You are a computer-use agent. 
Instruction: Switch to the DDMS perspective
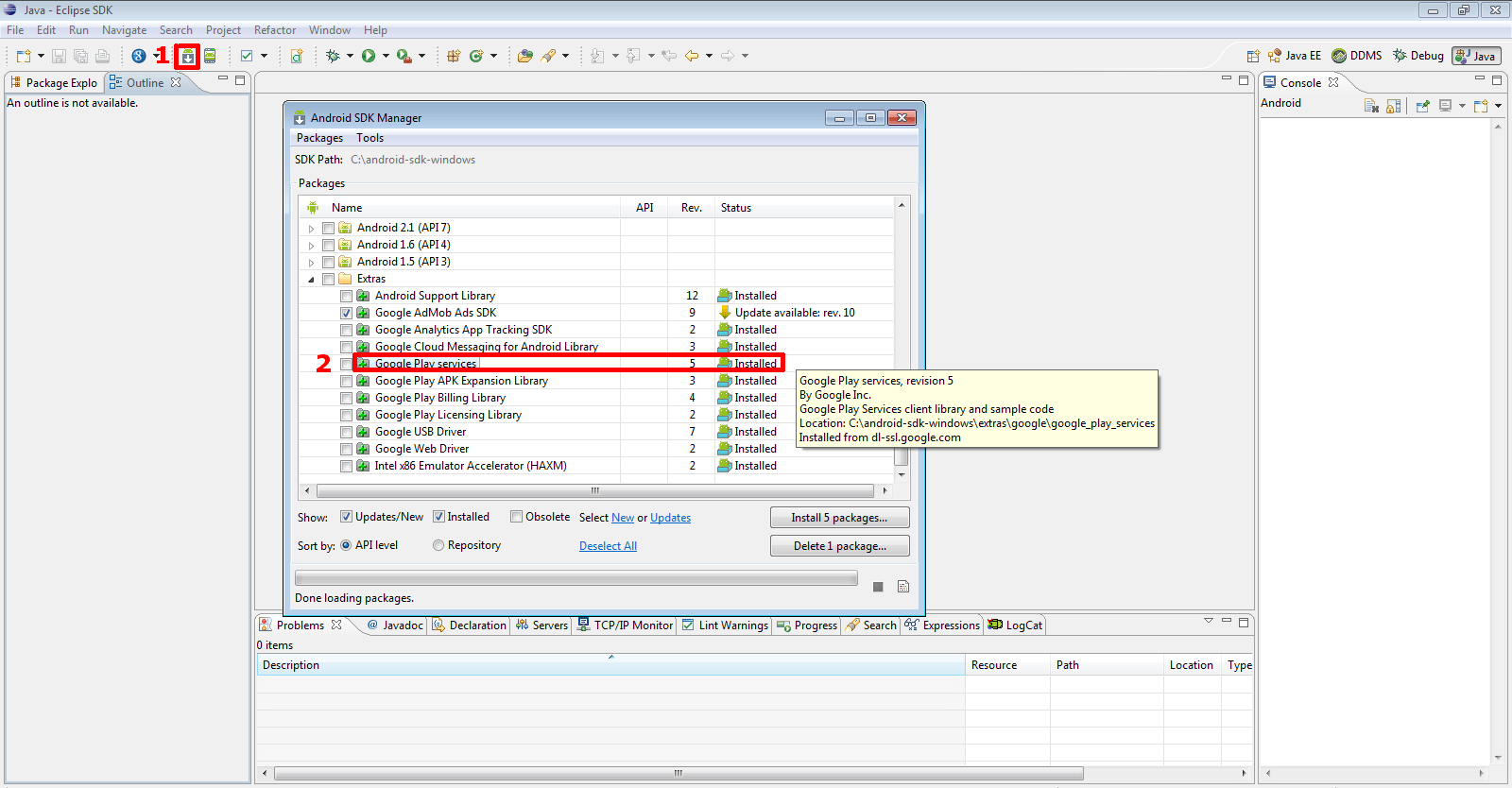pos(1356,56)
